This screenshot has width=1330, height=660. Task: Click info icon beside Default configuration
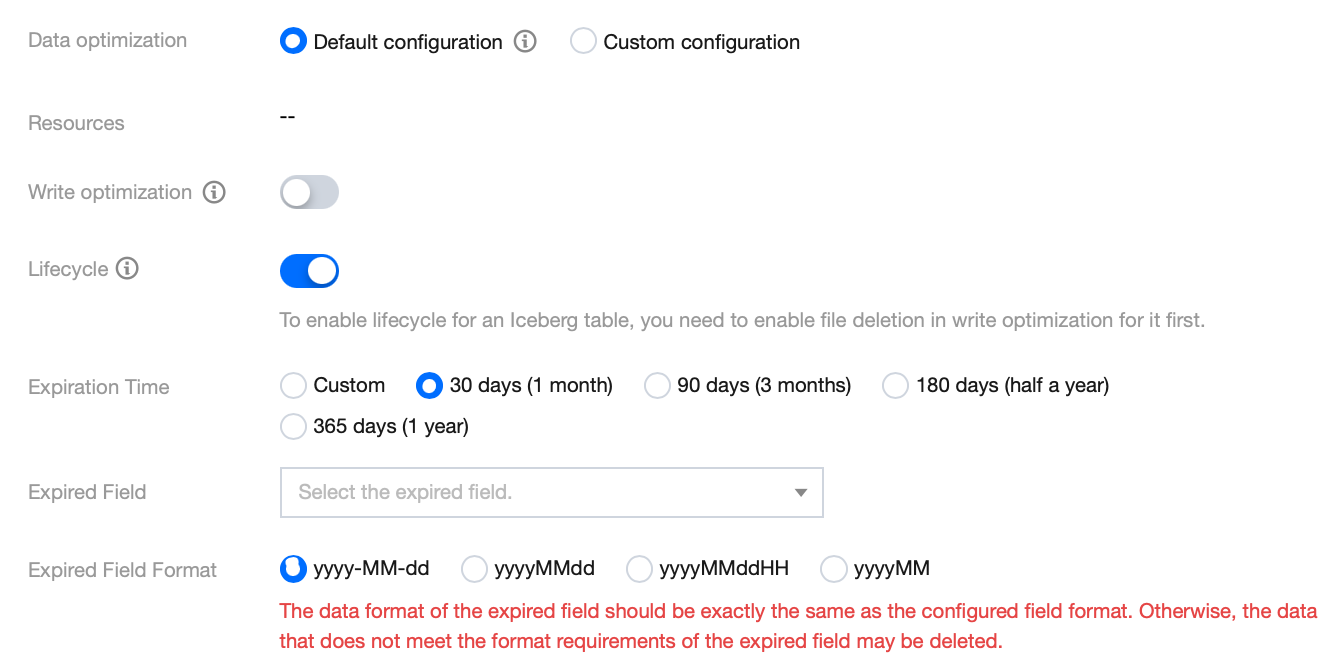point(525,42)
